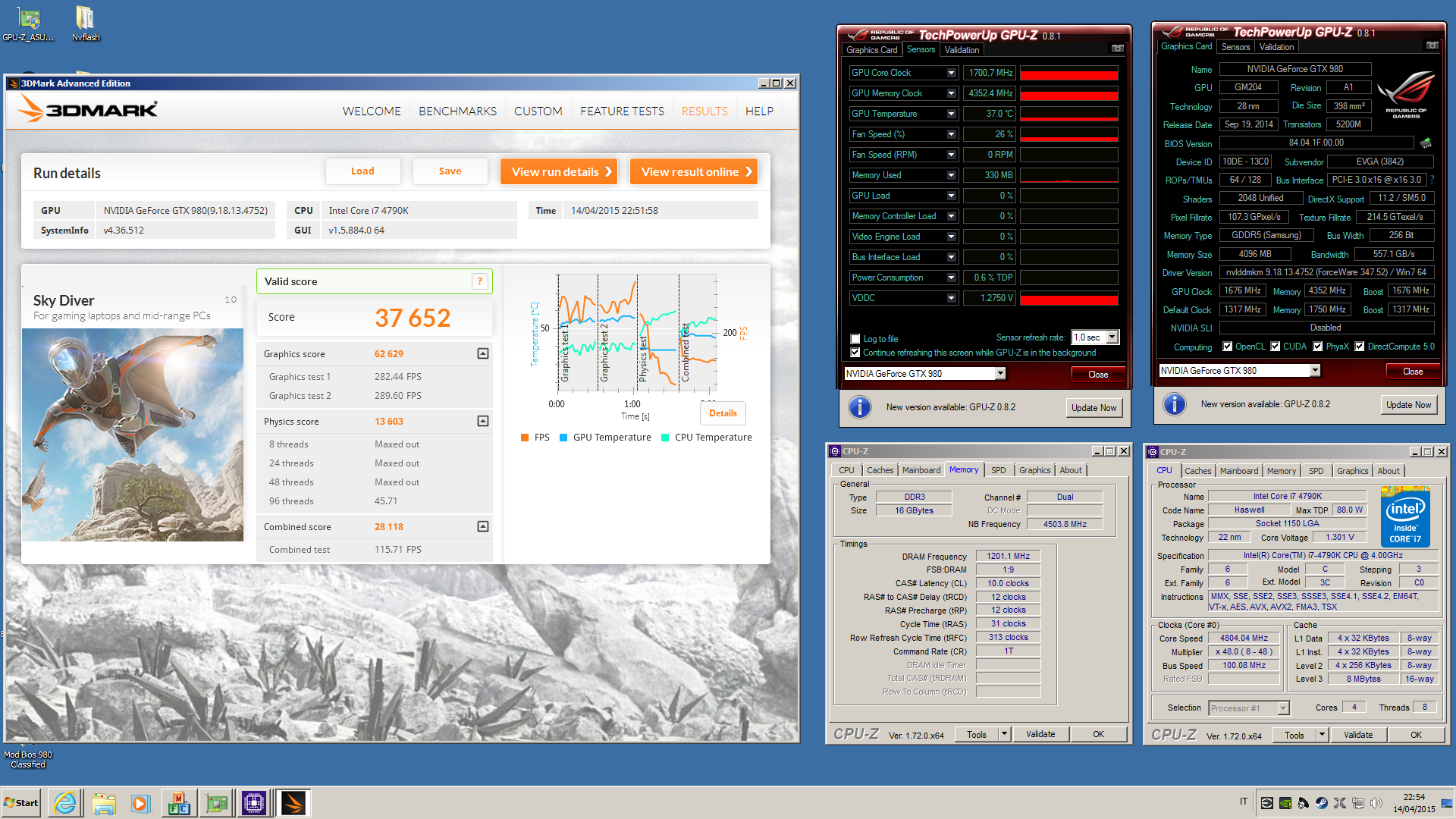Click NVIDIA tray icon in system tray

click(1285, 802)
